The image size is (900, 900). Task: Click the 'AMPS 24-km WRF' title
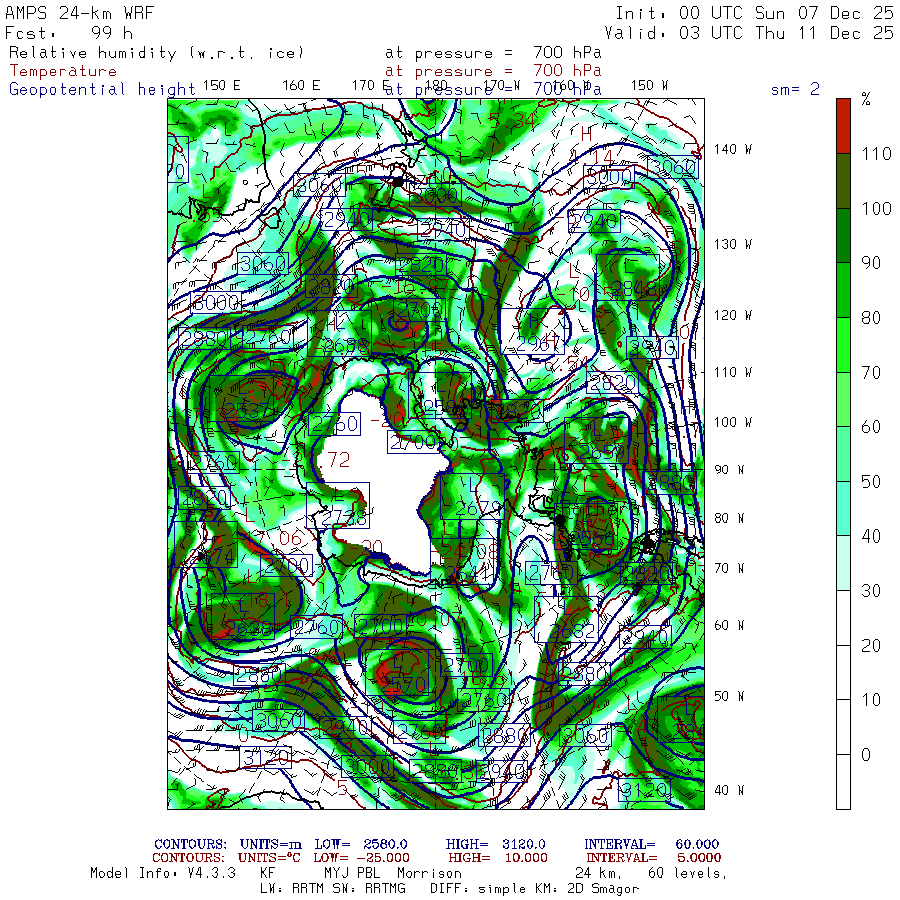[x=75, y=13]
